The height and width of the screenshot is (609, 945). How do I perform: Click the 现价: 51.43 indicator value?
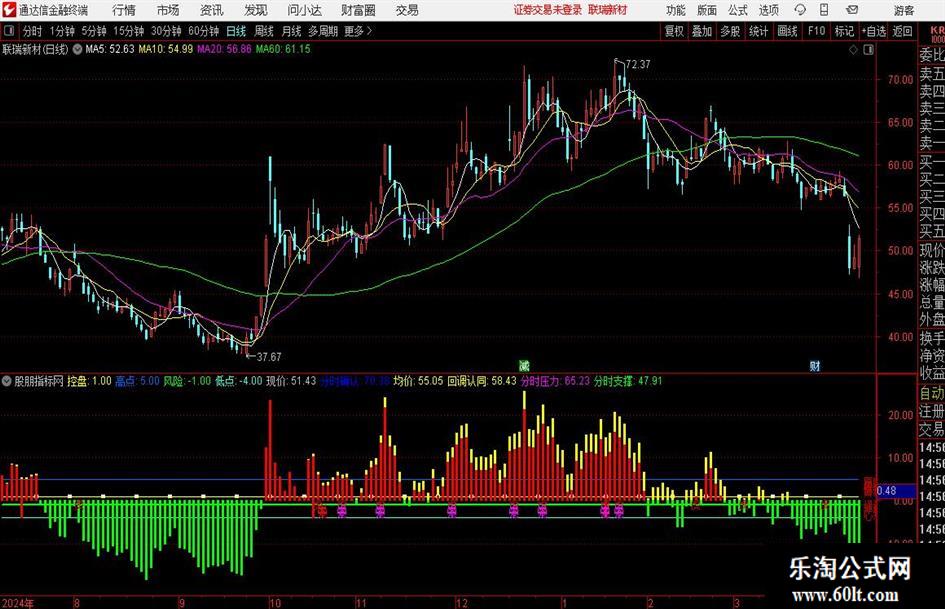[291, 381]
